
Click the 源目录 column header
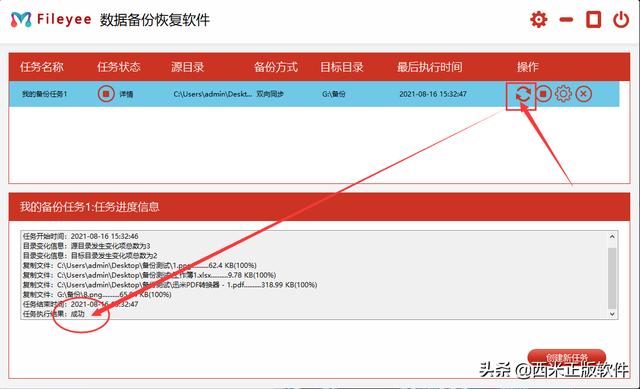point(188,67)
